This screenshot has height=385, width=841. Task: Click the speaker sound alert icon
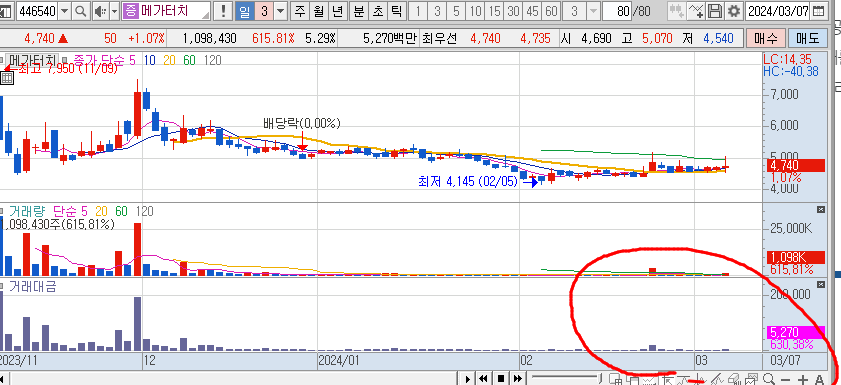click(100, 11)
